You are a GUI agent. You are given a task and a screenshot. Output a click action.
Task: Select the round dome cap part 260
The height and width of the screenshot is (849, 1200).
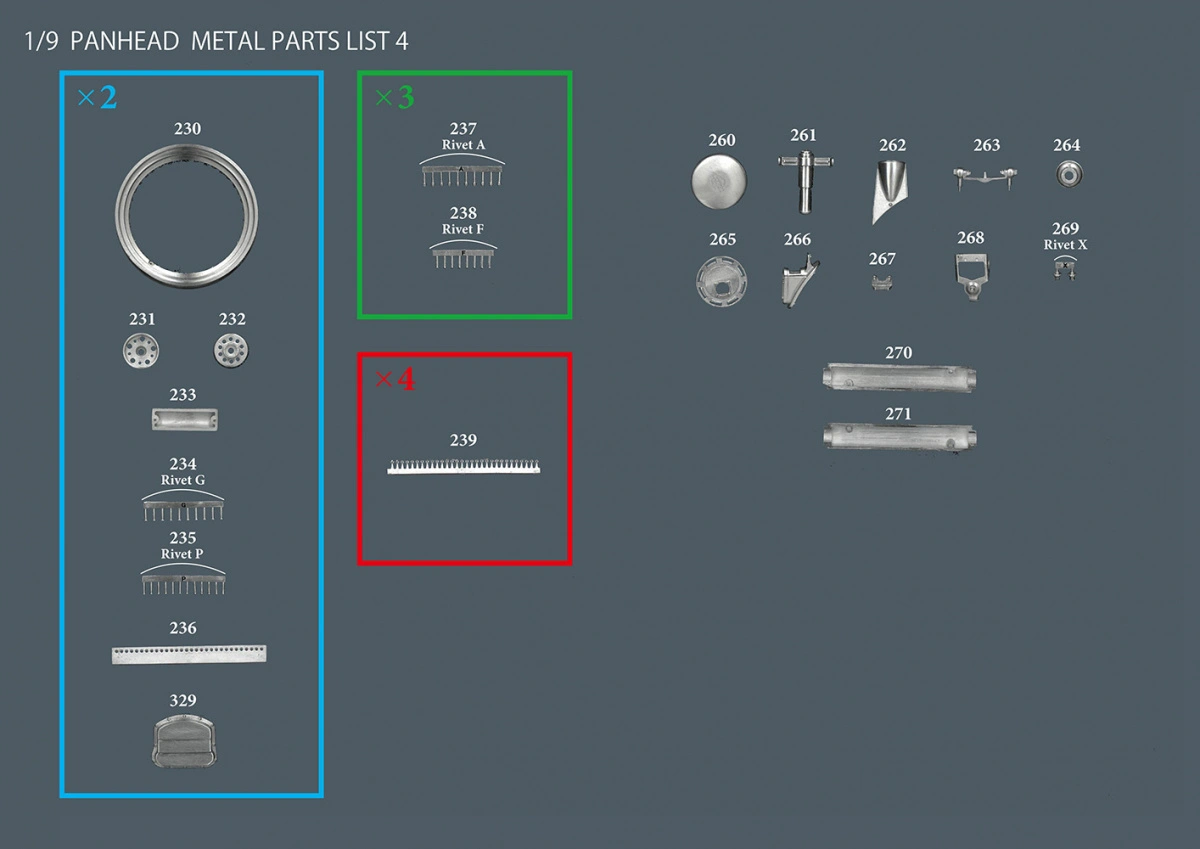pyautogui.click(x=718, y=180)
